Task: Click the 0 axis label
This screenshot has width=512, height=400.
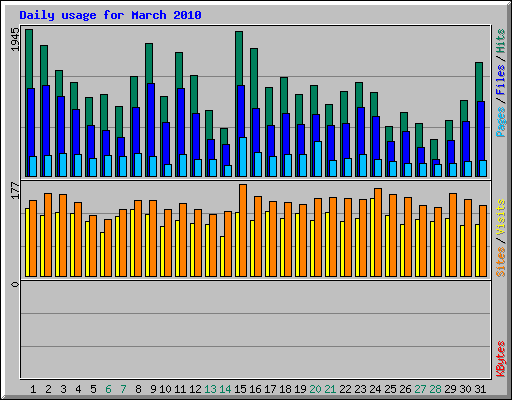Action: 16,284
